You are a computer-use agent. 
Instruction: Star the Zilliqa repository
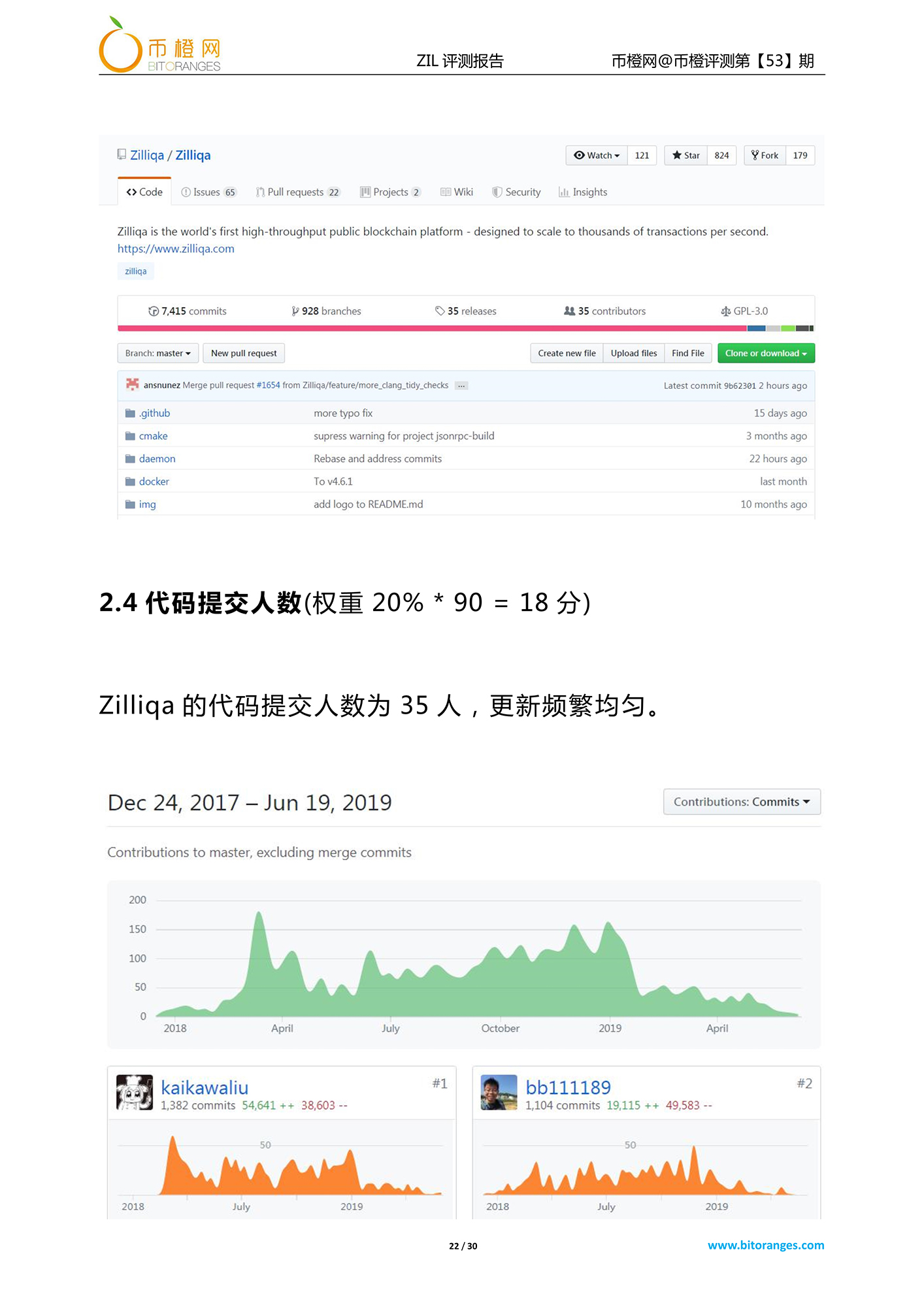(x=686, y=156)
